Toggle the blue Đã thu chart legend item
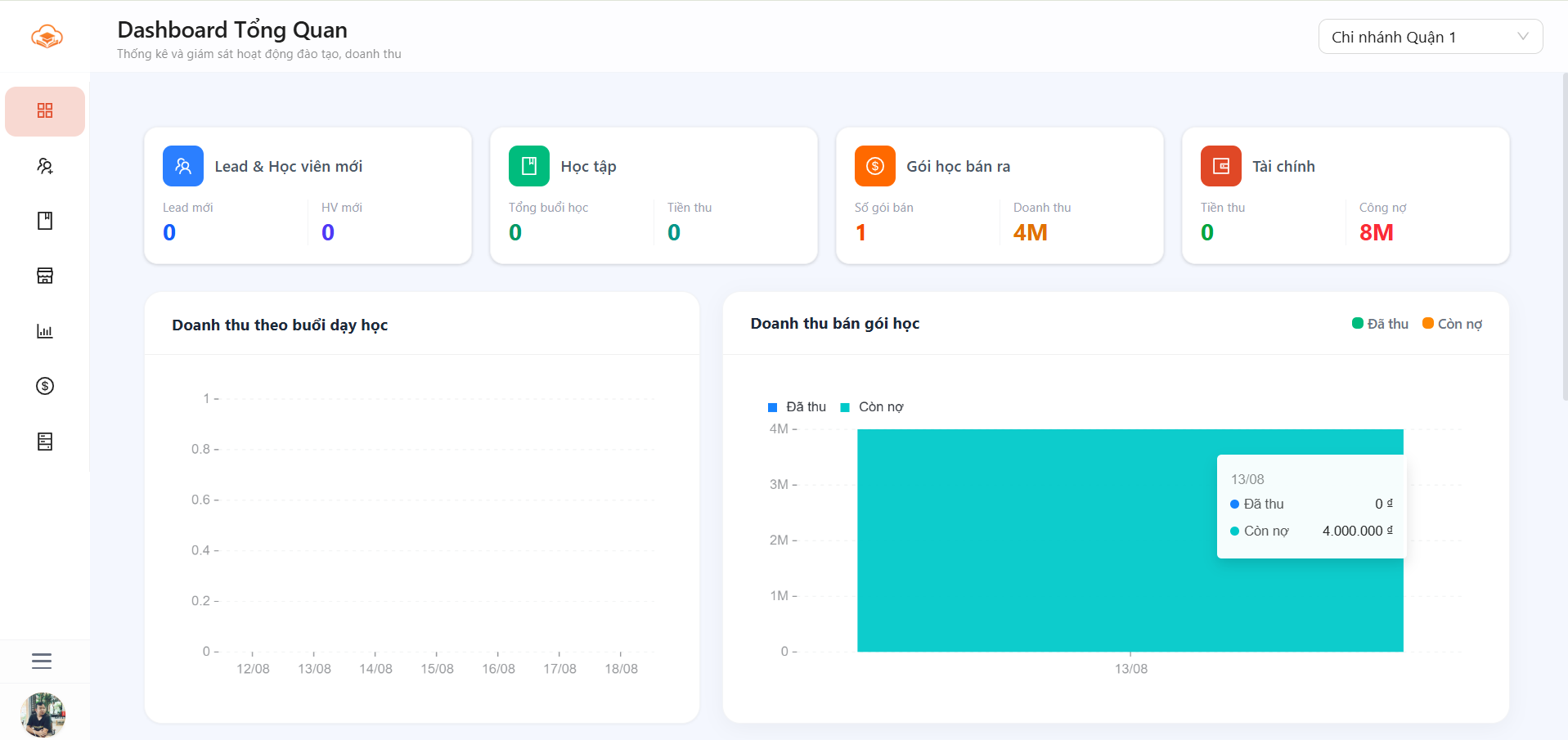Image resolution: width=1568 pixels, height=740 pixels. pyautogui.click(x=797, y=407)
